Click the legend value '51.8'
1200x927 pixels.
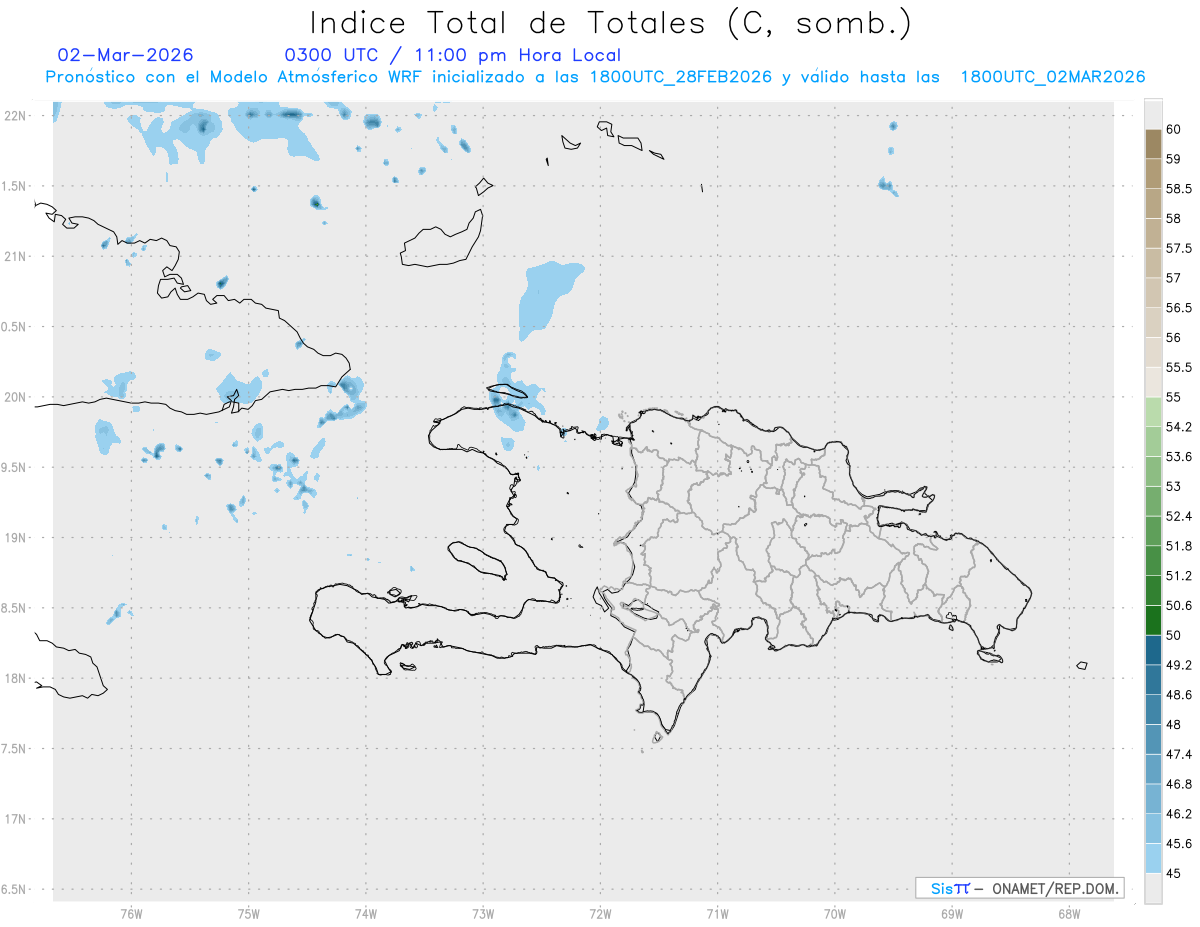click(x=1178, y=546)
